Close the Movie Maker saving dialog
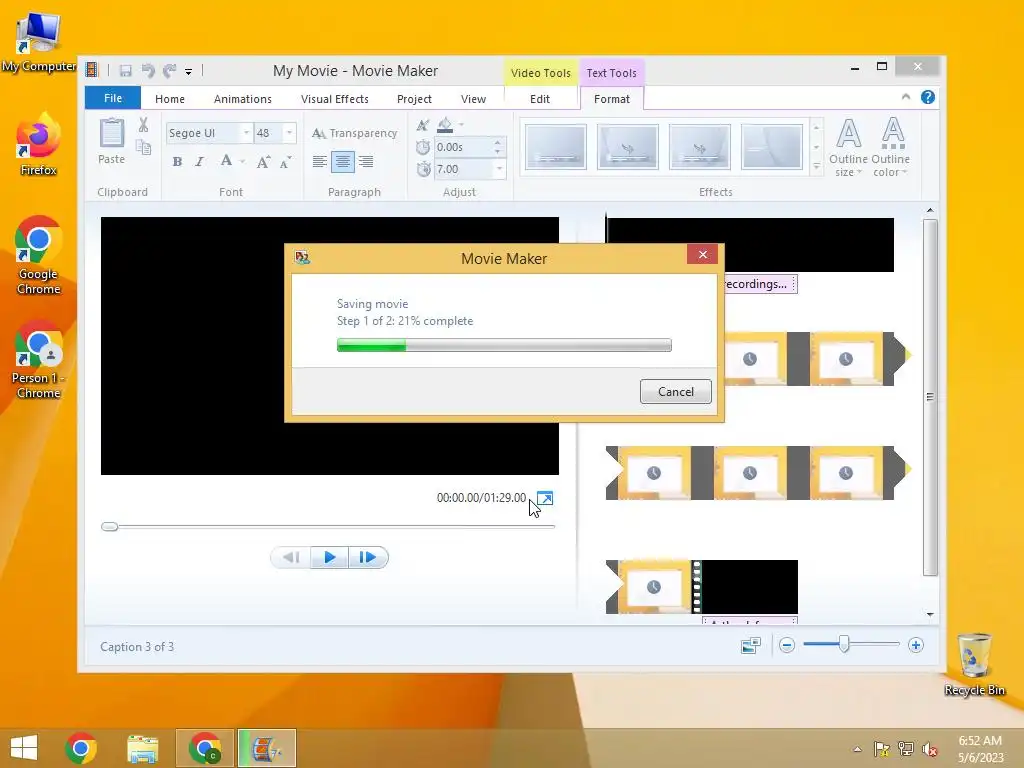The height and width of the screenshot is (768, 1024). (703, 255)
